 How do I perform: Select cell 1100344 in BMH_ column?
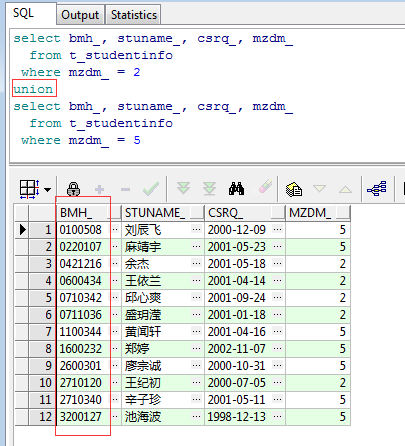[81, 332]
